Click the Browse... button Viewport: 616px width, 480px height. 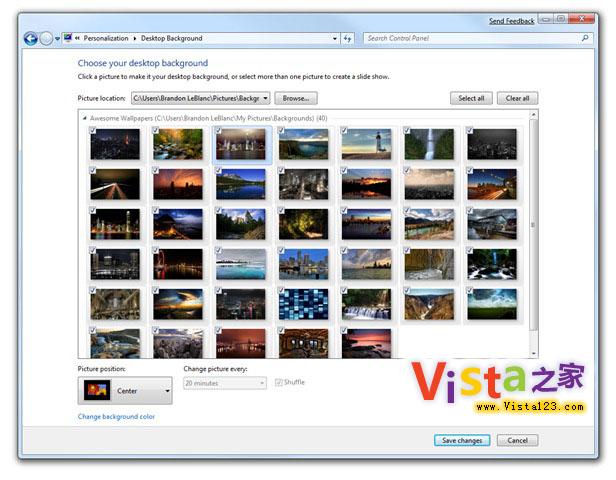point(295,98)
